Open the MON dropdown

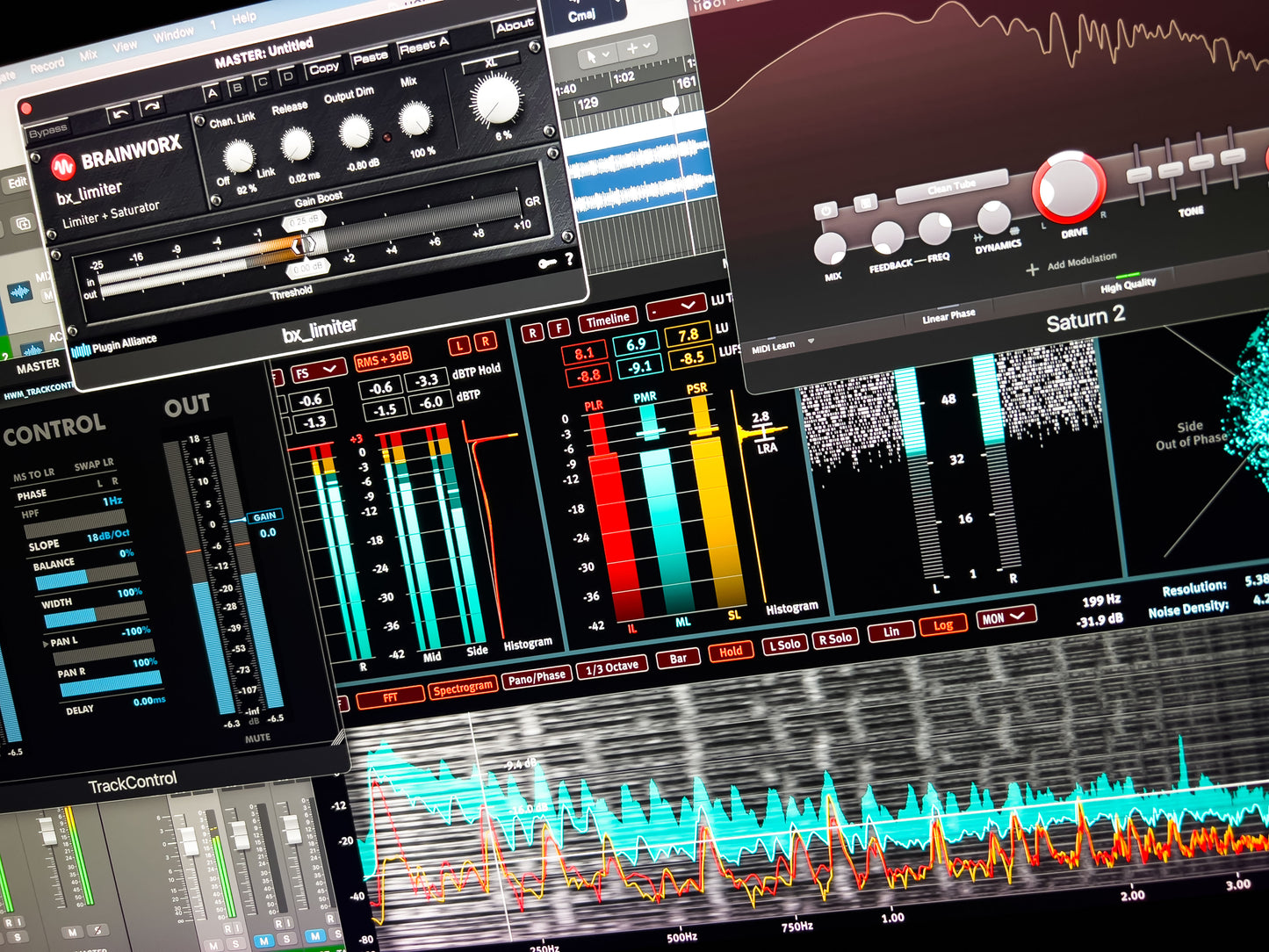(1005, 617)
